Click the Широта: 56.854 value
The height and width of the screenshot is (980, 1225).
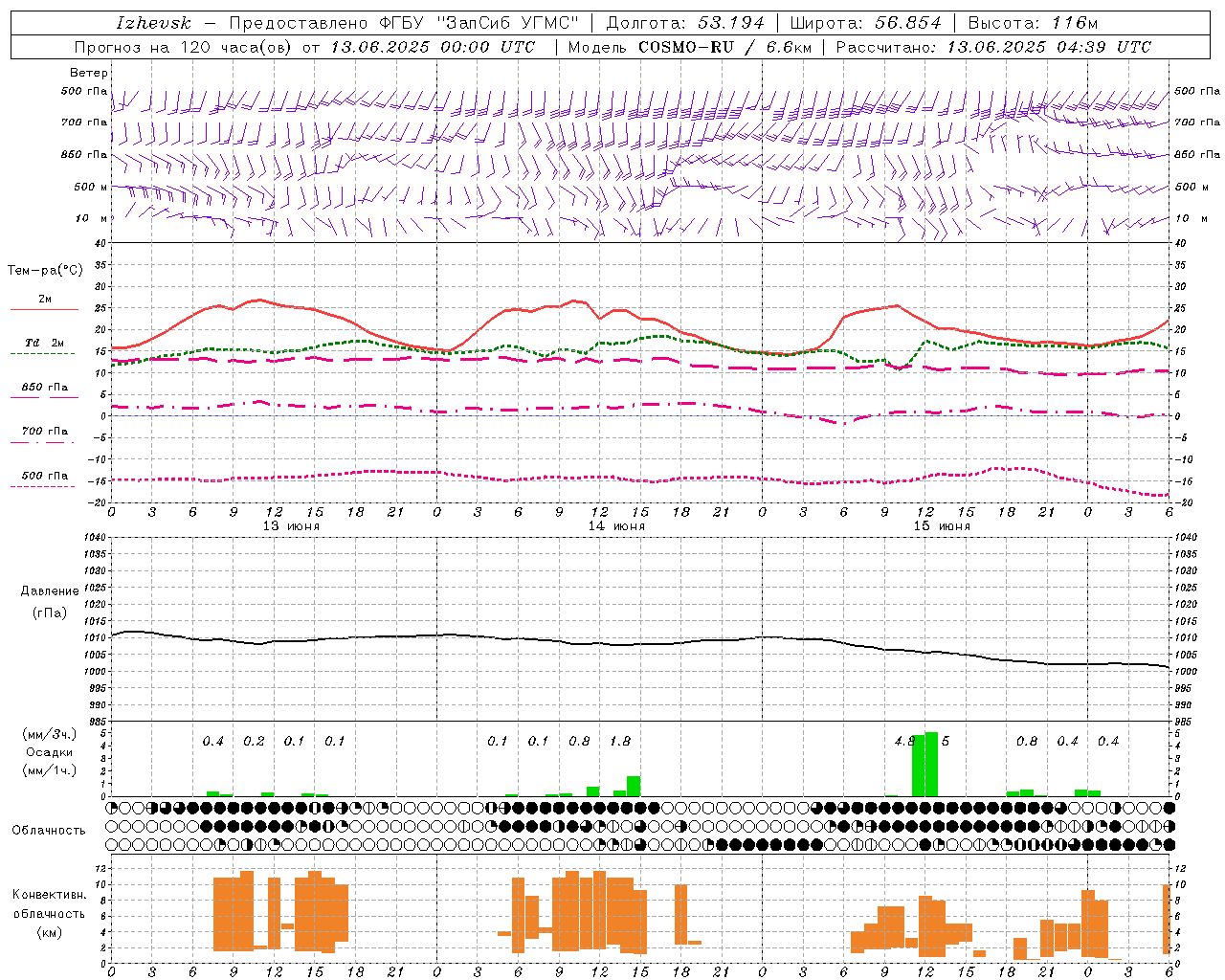pos(865,23)
